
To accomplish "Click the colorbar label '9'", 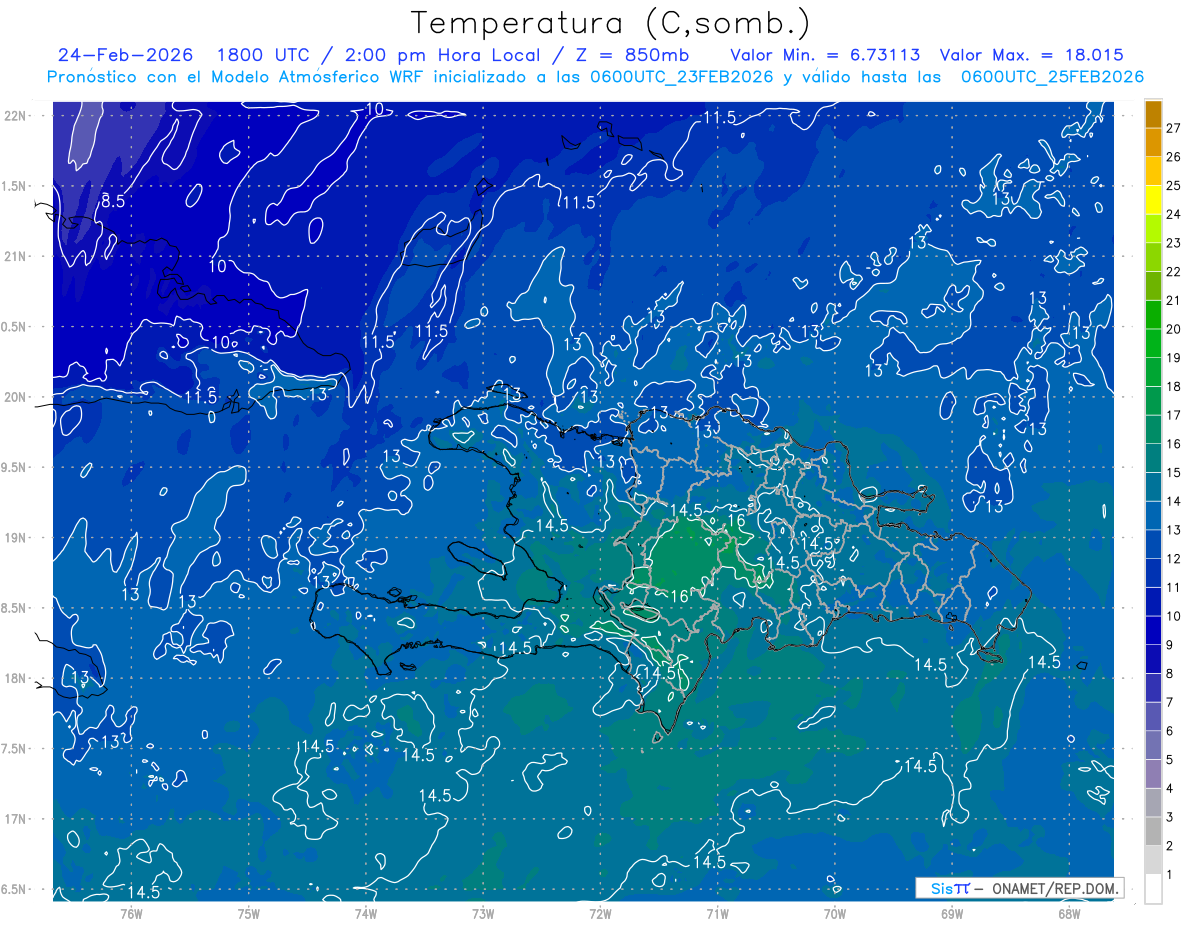I will 1169,645.
